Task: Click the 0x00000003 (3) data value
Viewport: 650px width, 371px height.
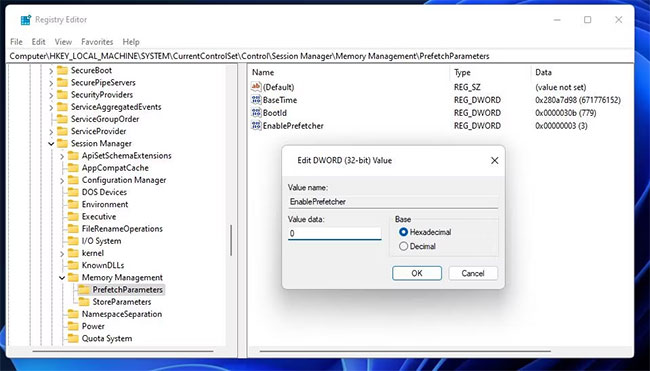Action: coord(561,126)
